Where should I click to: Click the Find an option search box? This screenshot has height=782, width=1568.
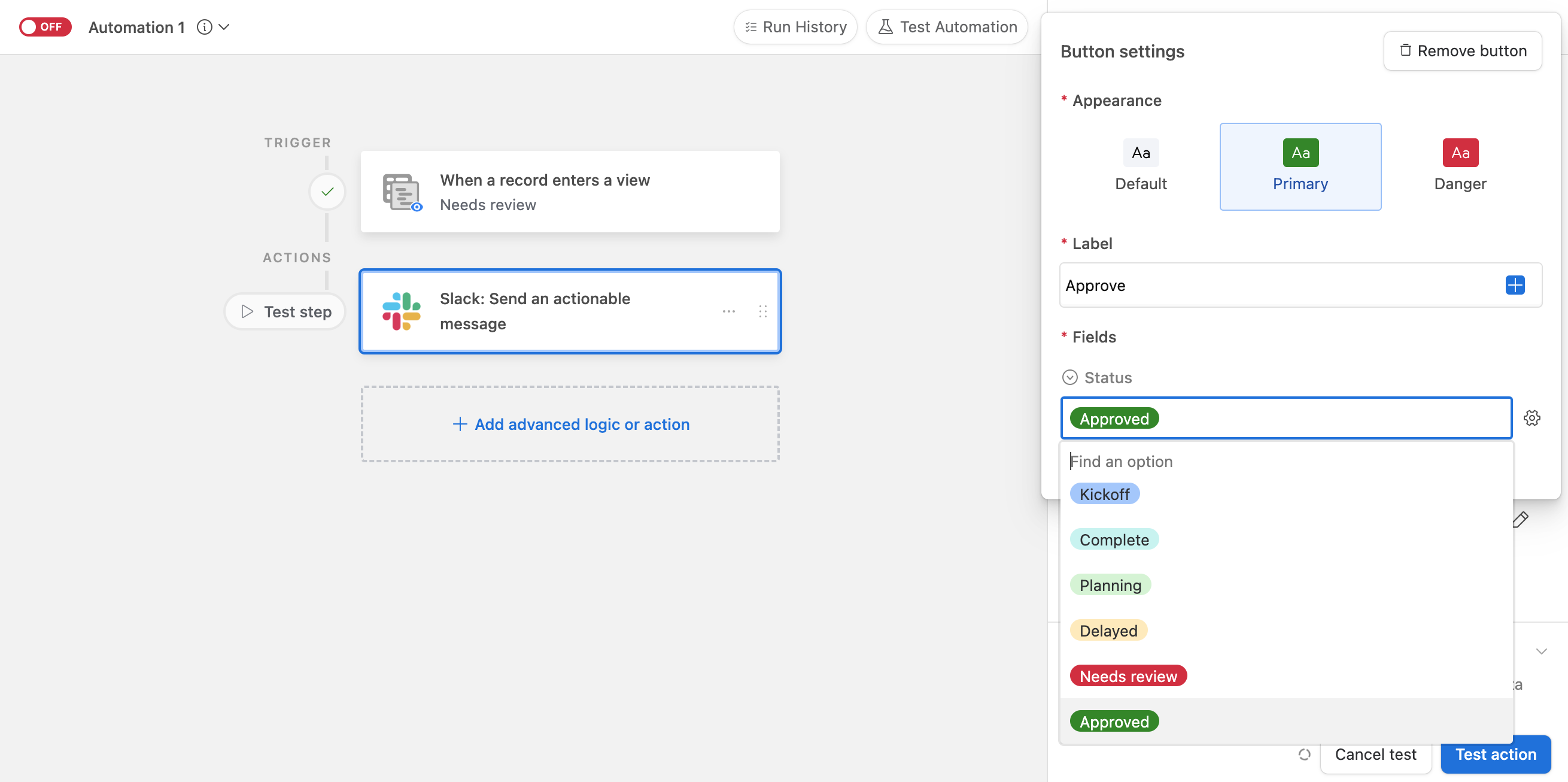[x=1286, y=462]
